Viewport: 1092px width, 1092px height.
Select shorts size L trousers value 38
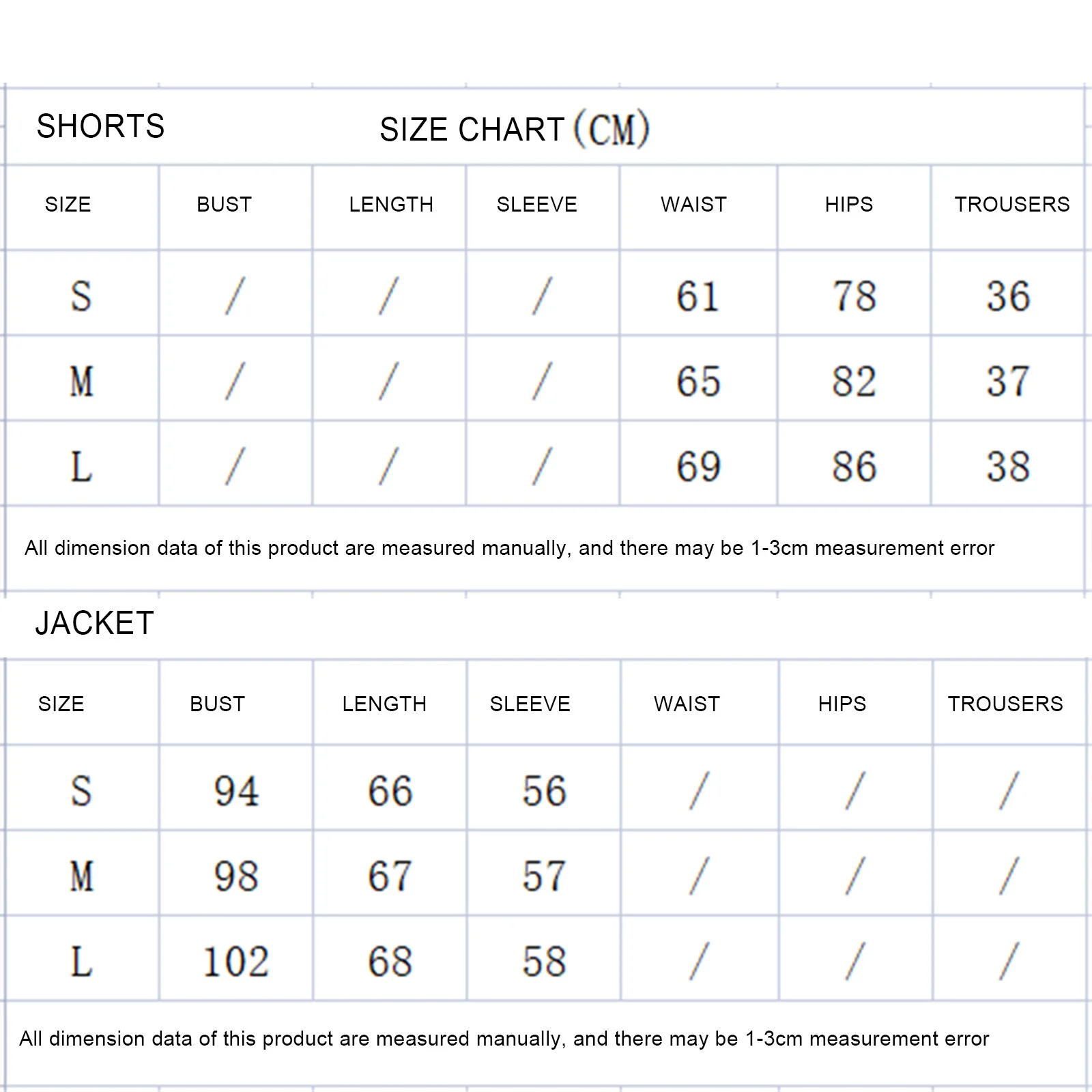(x=1008, y=467)
